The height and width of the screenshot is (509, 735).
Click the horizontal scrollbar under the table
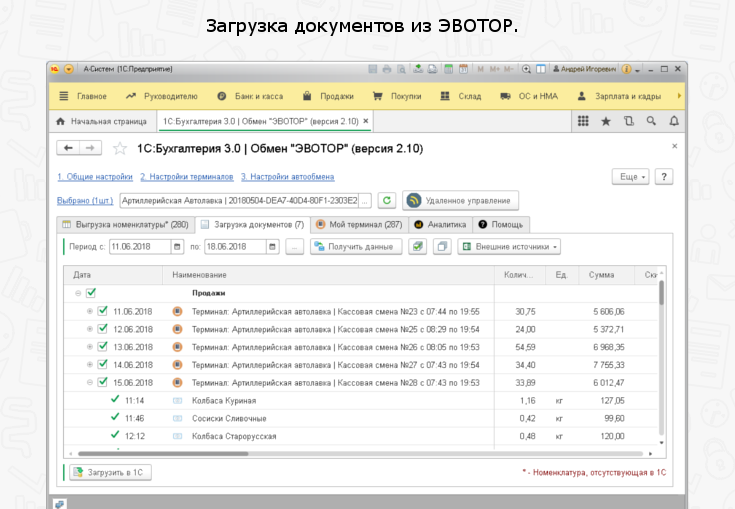point(300,453)
